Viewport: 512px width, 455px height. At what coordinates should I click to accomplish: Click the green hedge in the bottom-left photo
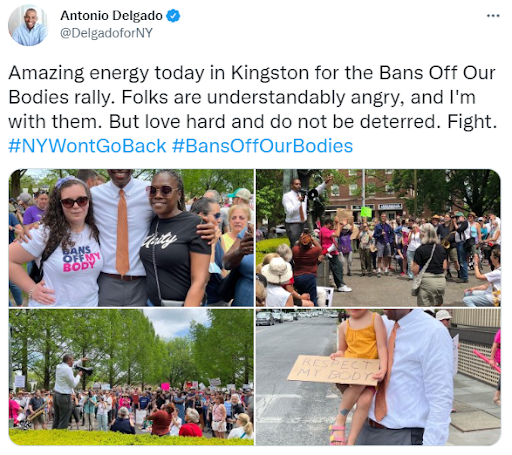click(x=131, y=438)
